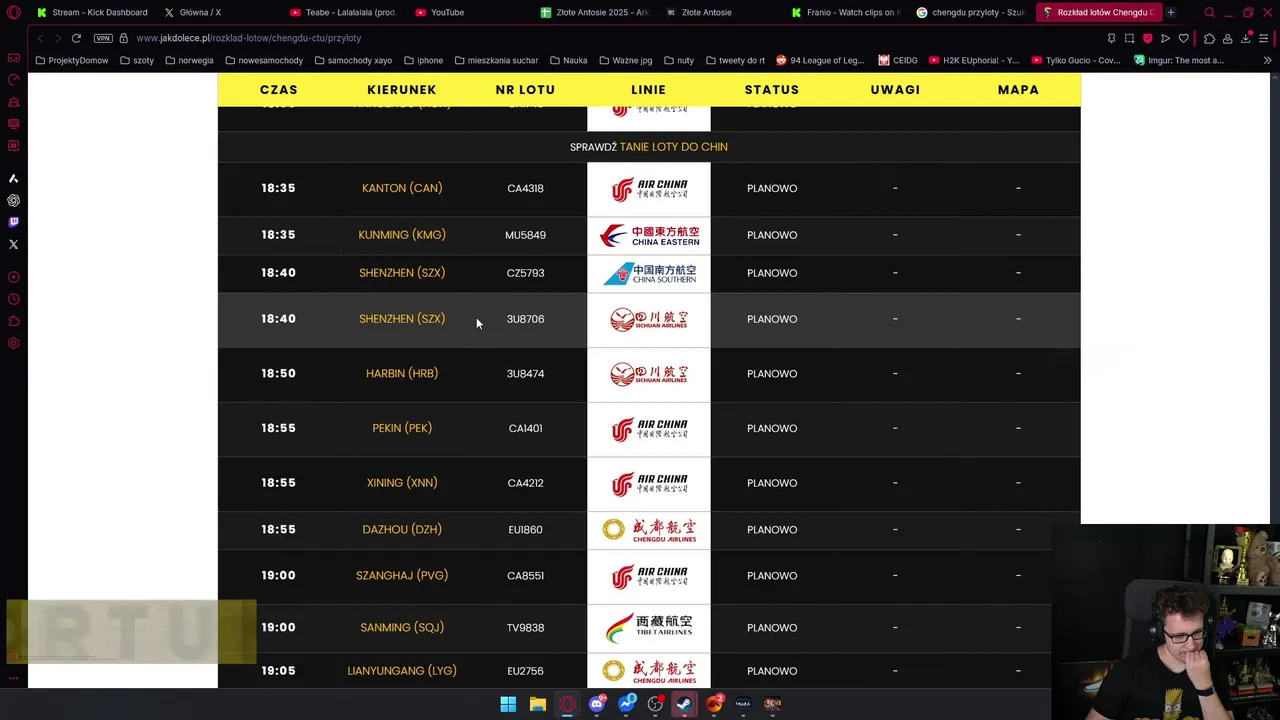Open 94 League of Legends bookmark
This screenshot has width=1280, height=720.
[x=820, y=60]
